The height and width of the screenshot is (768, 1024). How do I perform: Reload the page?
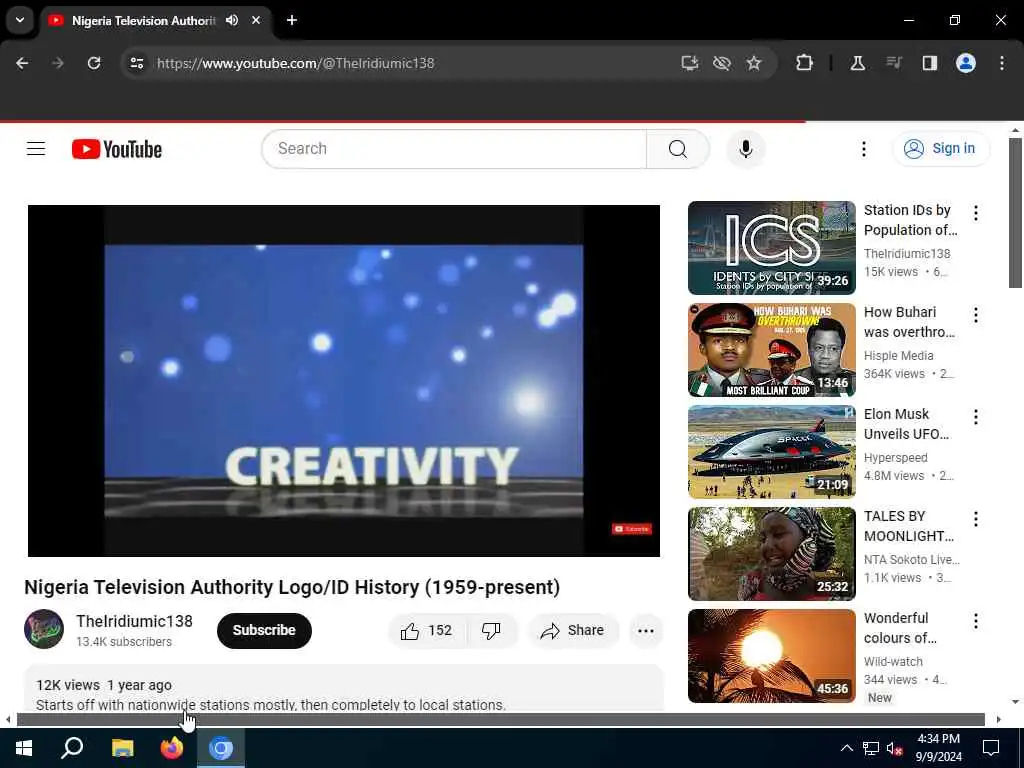point(94,63)
